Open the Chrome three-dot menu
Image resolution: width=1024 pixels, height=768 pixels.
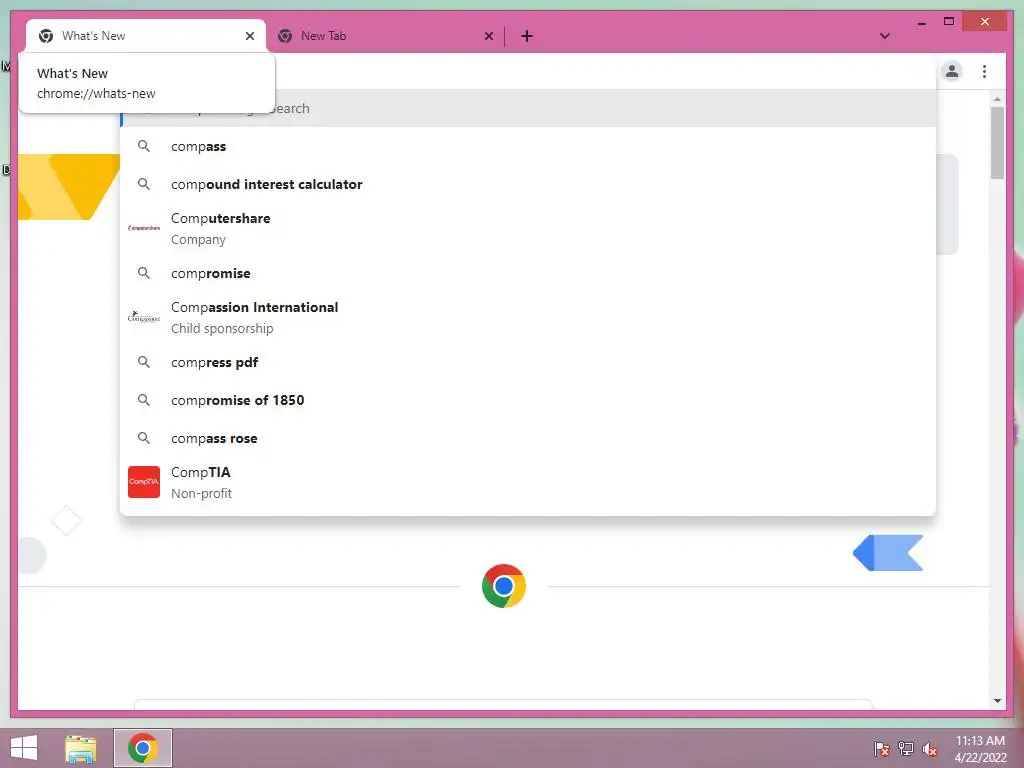984,71
